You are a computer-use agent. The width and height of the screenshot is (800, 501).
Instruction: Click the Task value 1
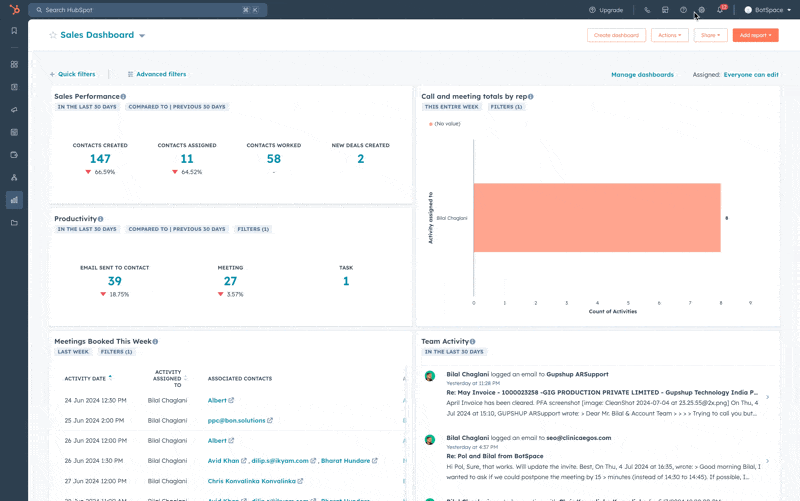[x=346, y=281]
